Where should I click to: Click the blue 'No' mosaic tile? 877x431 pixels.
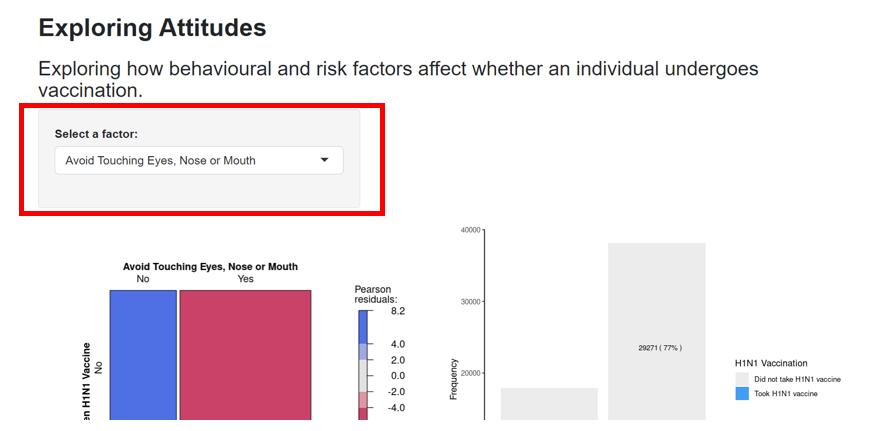pos(143,355)
